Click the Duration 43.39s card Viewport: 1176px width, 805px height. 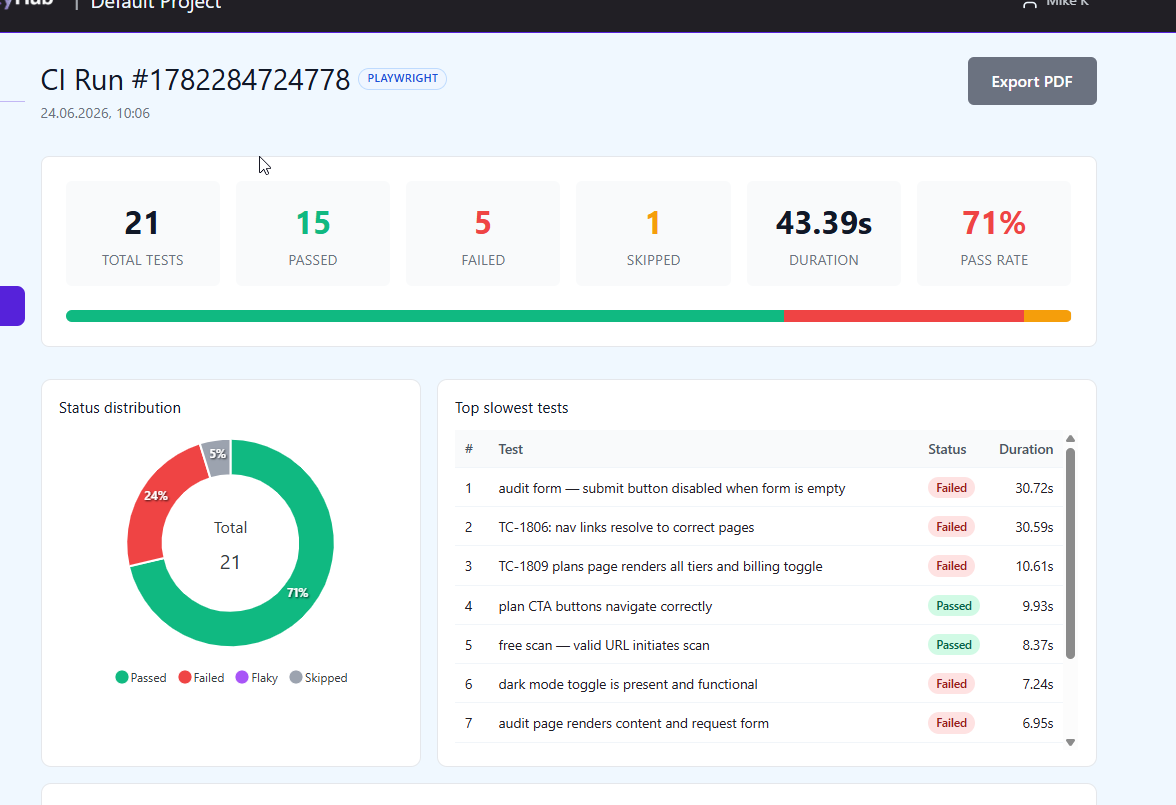[824, 233]
